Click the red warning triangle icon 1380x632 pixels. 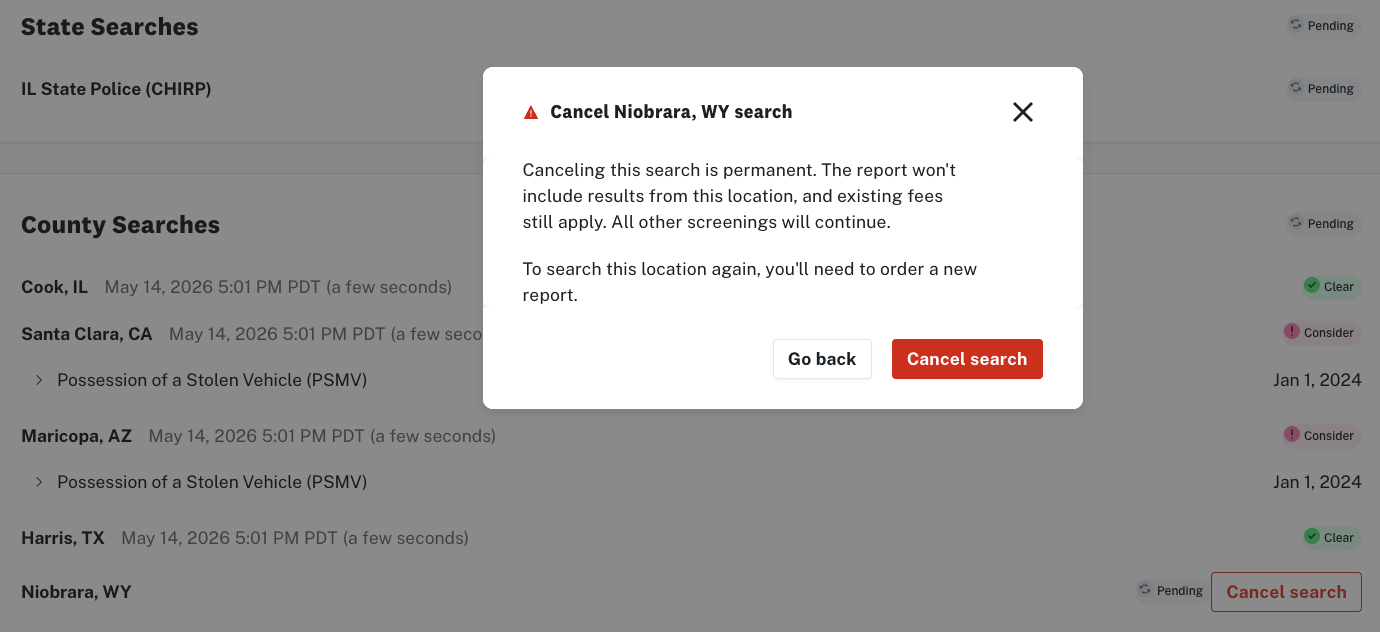(x=531, y=113)
